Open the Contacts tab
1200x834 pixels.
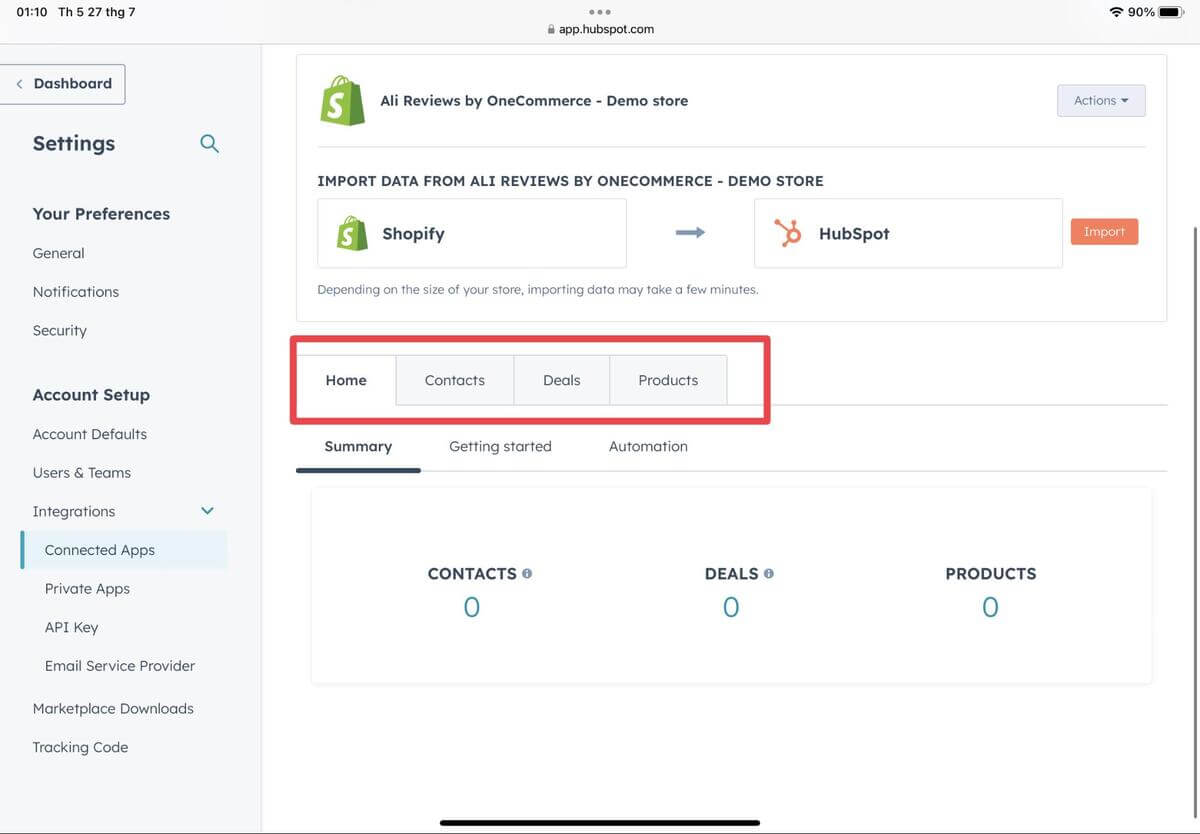455,380
